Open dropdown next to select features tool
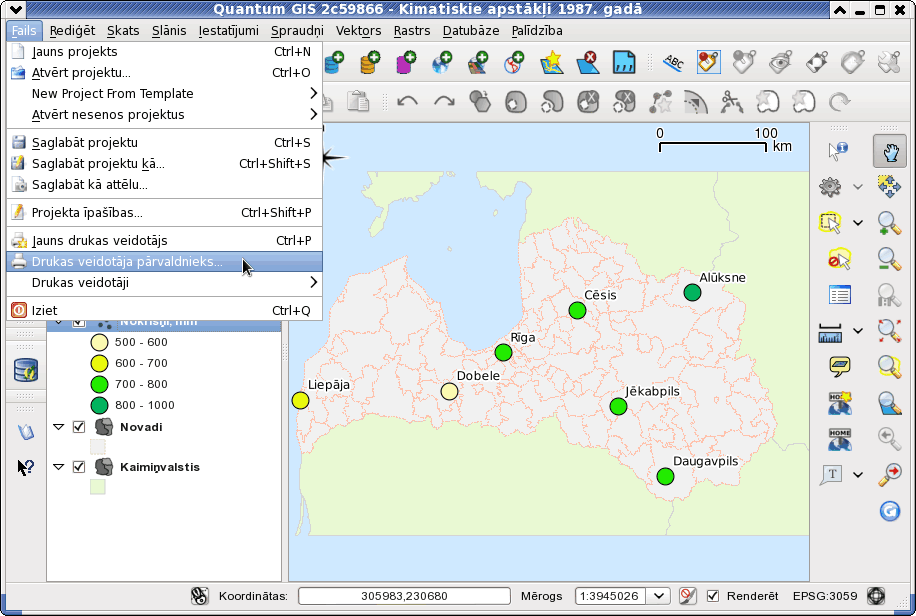 [x=858, y=223]
